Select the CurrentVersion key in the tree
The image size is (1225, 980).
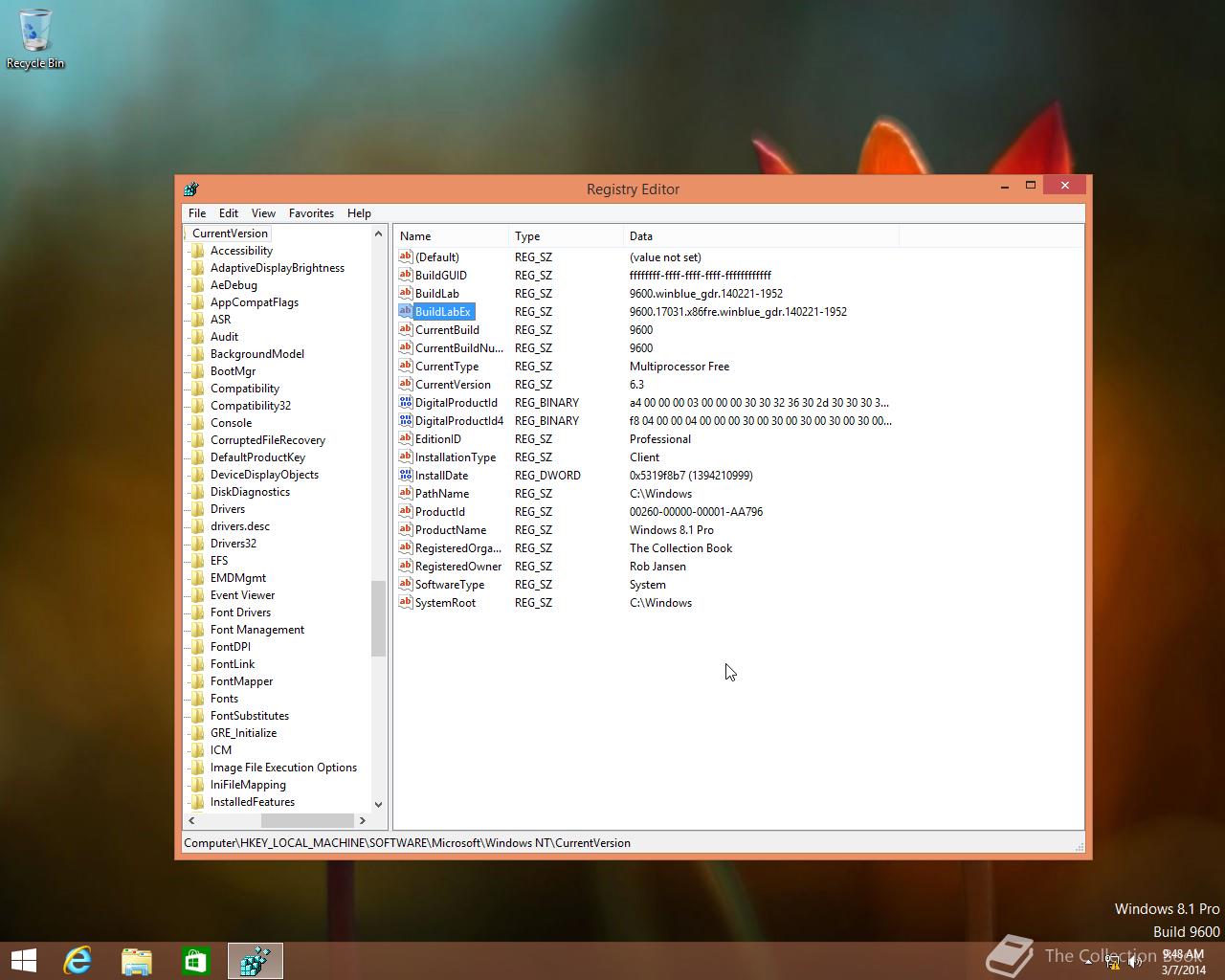230,234
